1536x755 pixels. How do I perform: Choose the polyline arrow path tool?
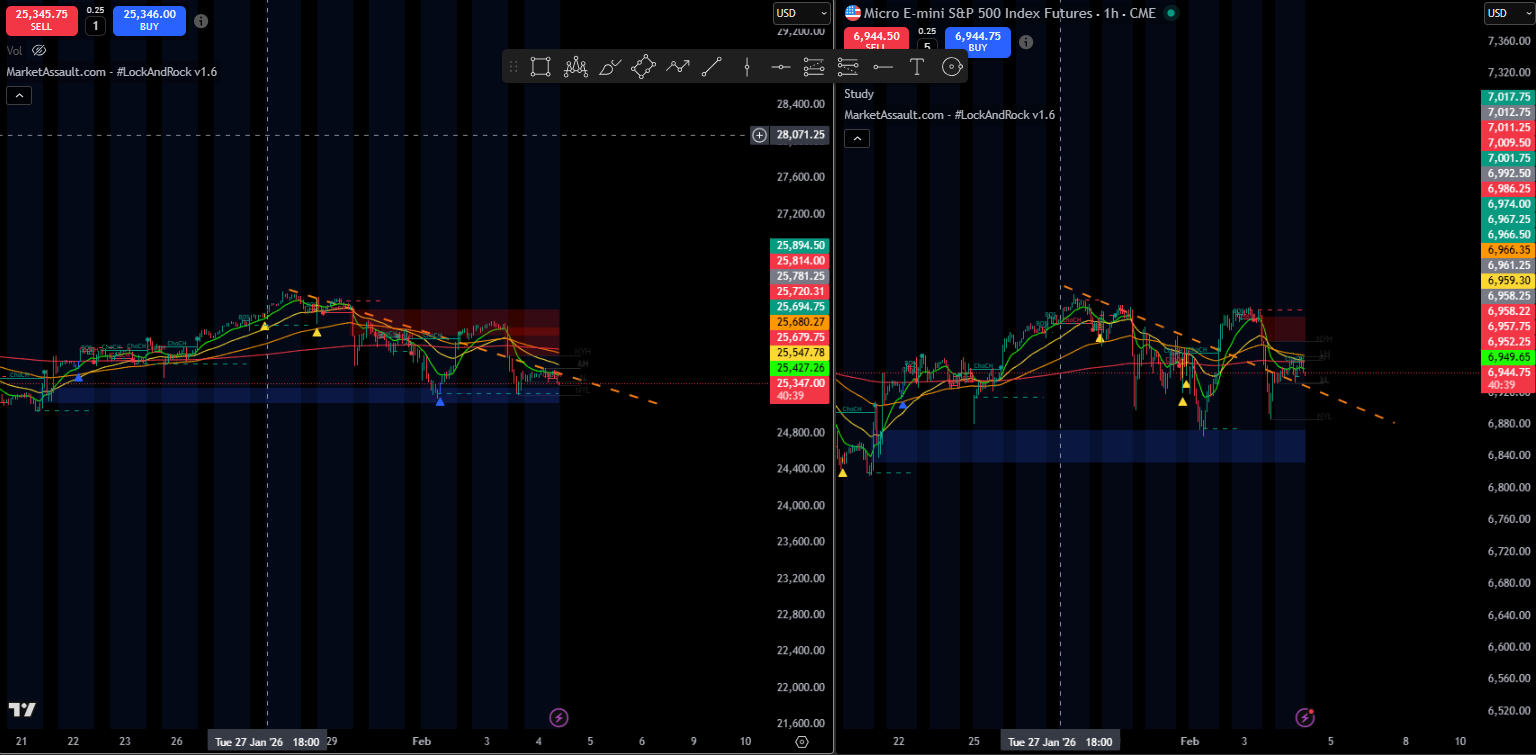coord(678,67)
